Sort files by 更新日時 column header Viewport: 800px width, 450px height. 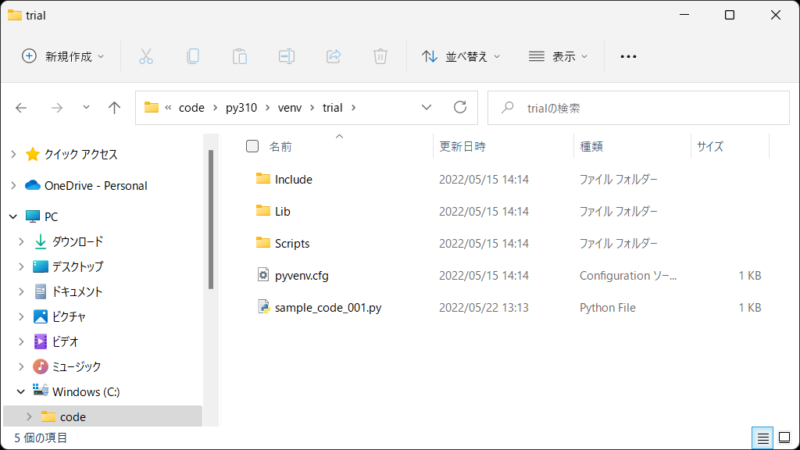pos(462,146)
